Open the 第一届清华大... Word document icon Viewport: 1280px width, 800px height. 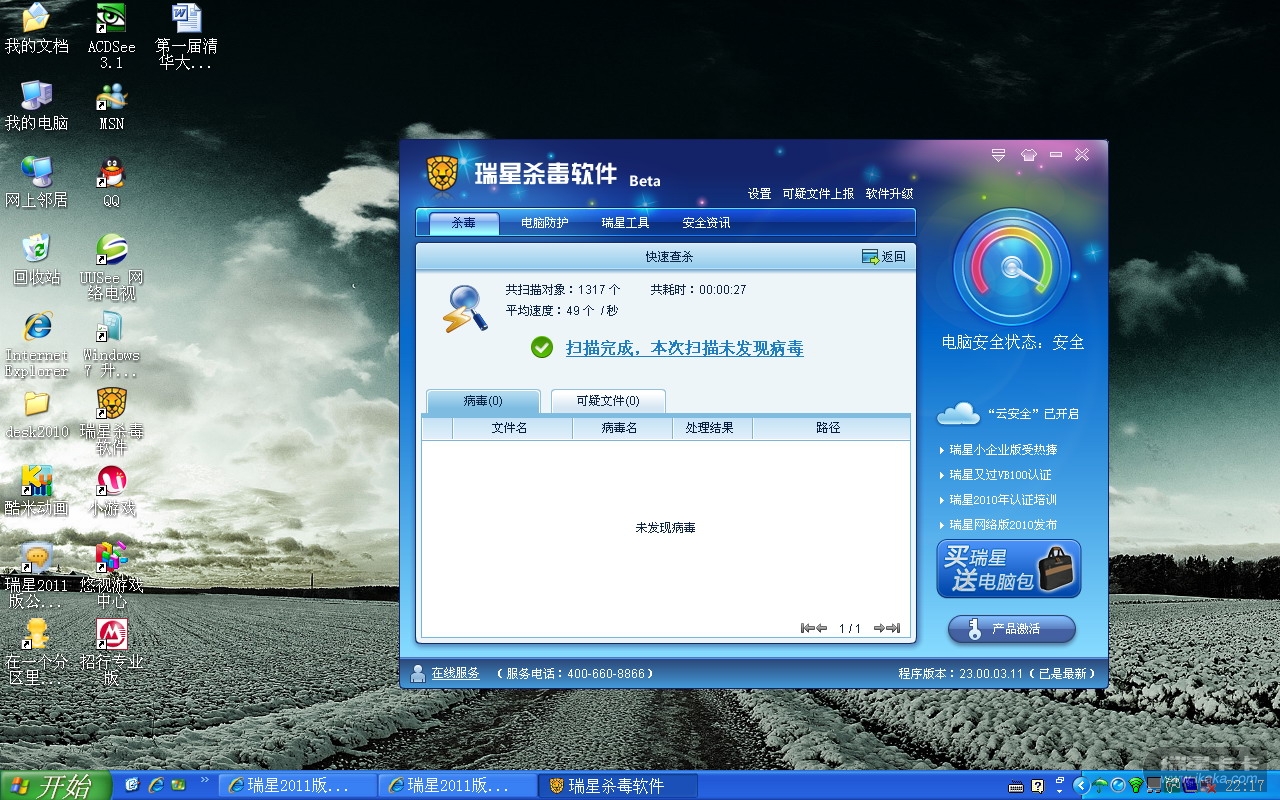[x=186, y=36]
